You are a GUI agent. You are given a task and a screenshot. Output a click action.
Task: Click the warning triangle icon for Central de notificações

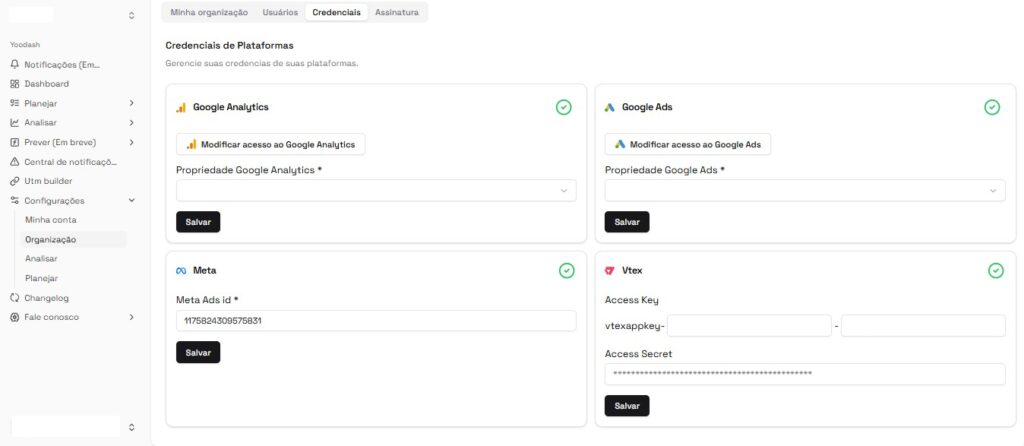pos(15,162)
